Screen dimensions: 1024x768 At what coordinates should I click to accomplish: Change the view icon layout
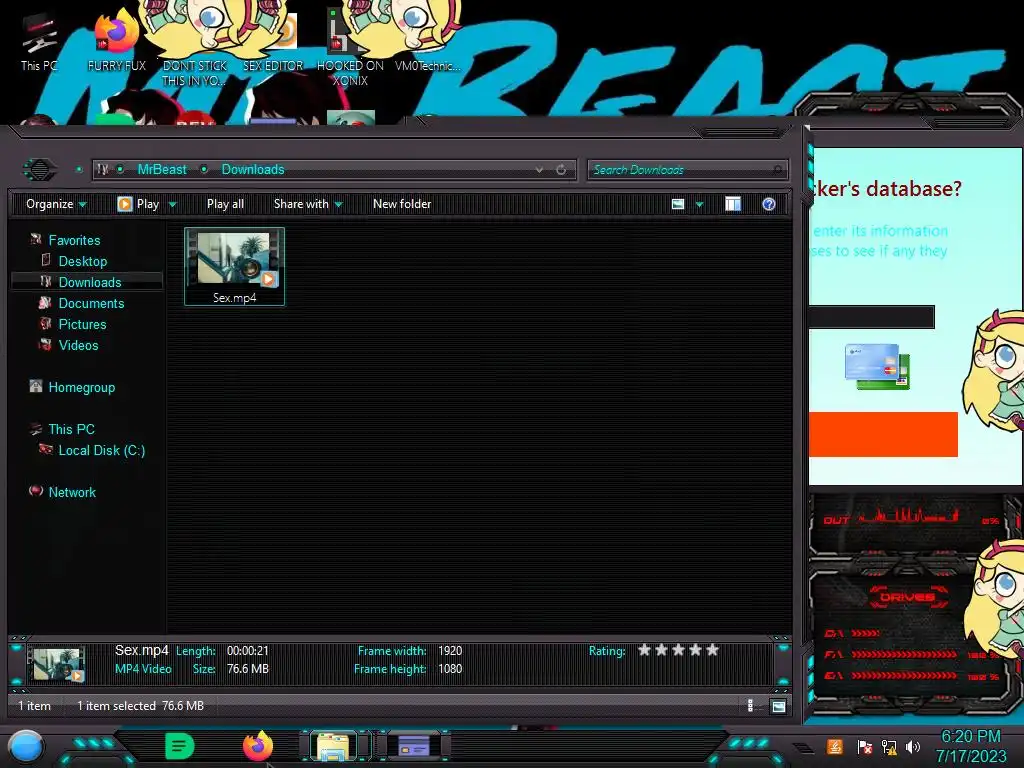pyautogui.click(x=678, y=204)
